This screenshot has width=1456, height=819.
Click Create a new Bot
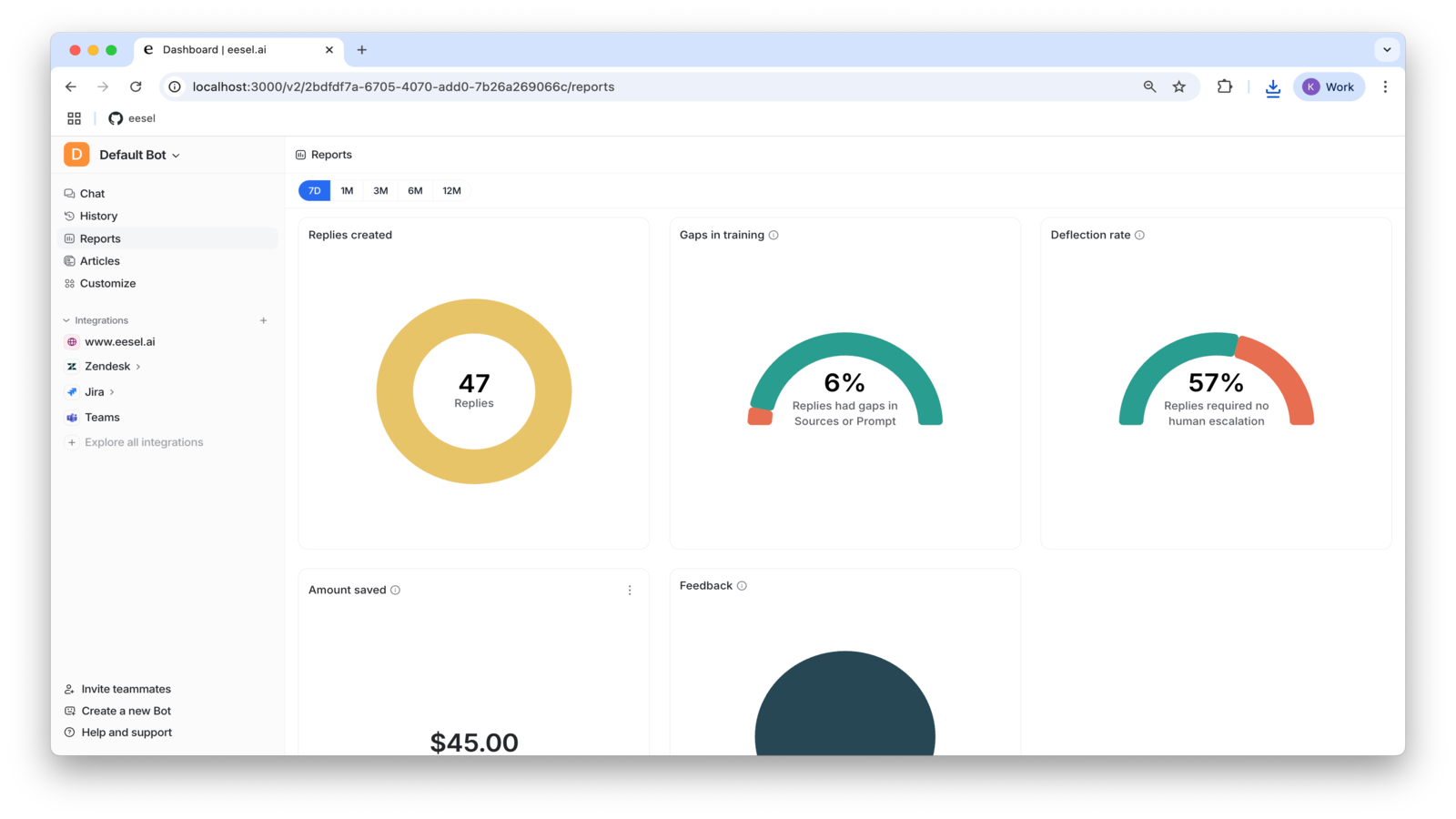coord(126,710)
